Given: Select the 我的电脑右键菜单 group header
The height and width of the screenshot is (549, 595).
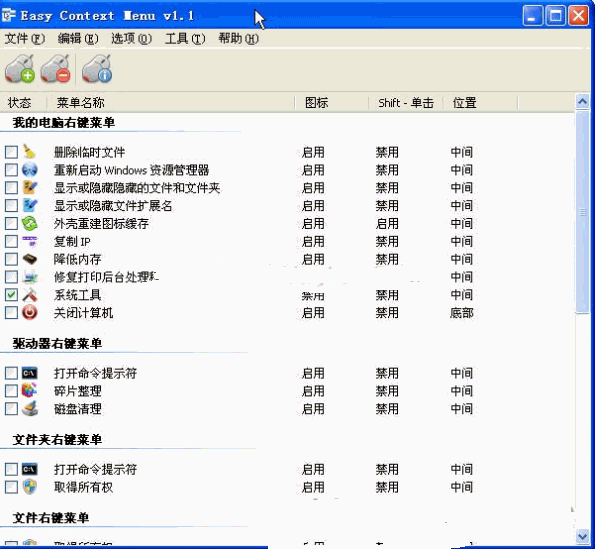Looking at the screenshot, I should click(63, 123).
